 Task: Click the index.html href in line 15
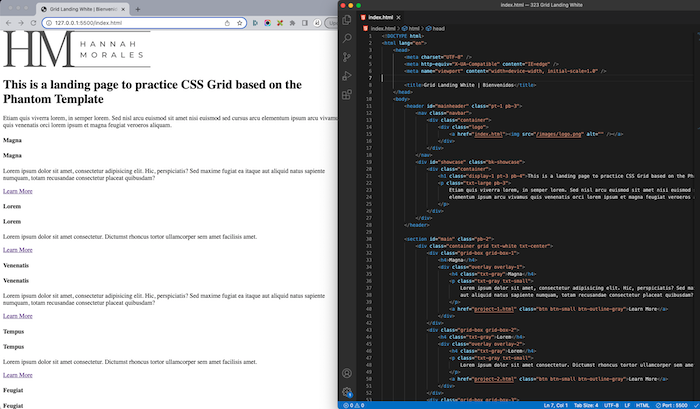point(488,134)
